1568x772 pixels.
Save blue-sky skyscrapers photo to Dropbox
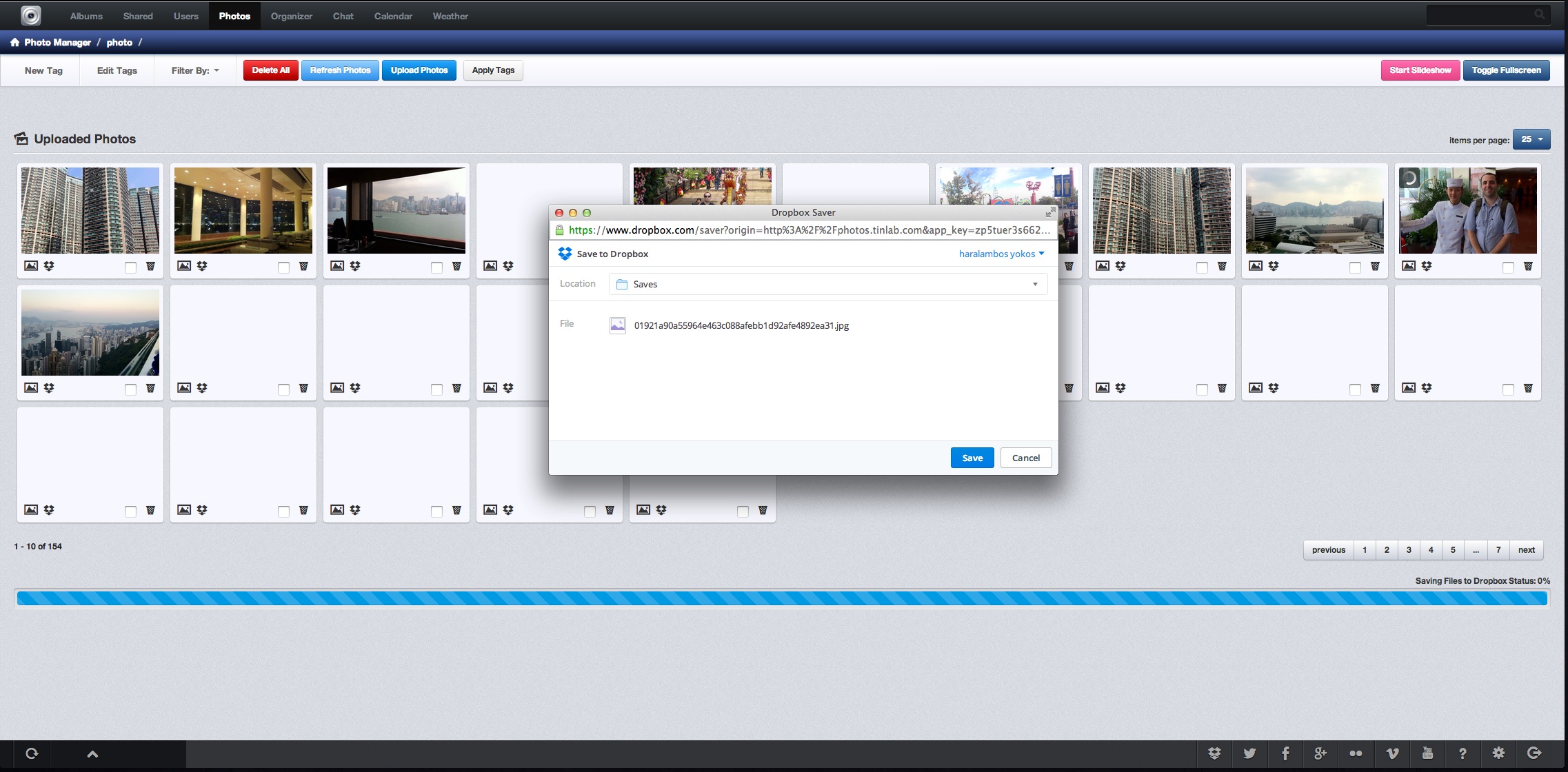tap(49, 266)
